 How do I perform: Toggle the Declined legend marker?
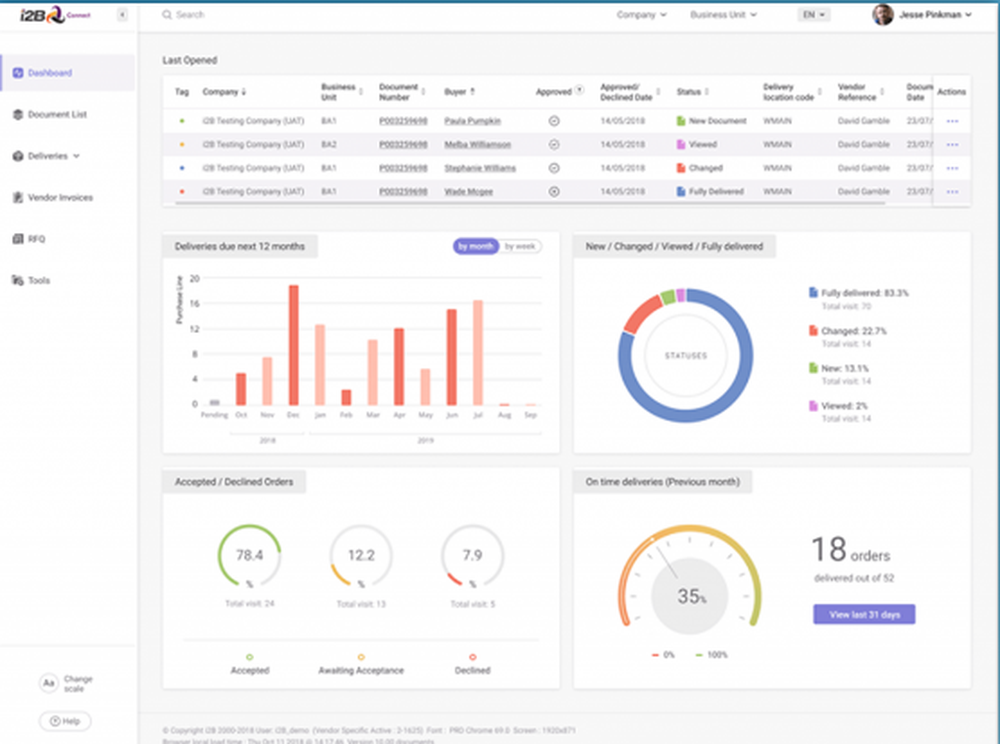click(x=473, y=657)
